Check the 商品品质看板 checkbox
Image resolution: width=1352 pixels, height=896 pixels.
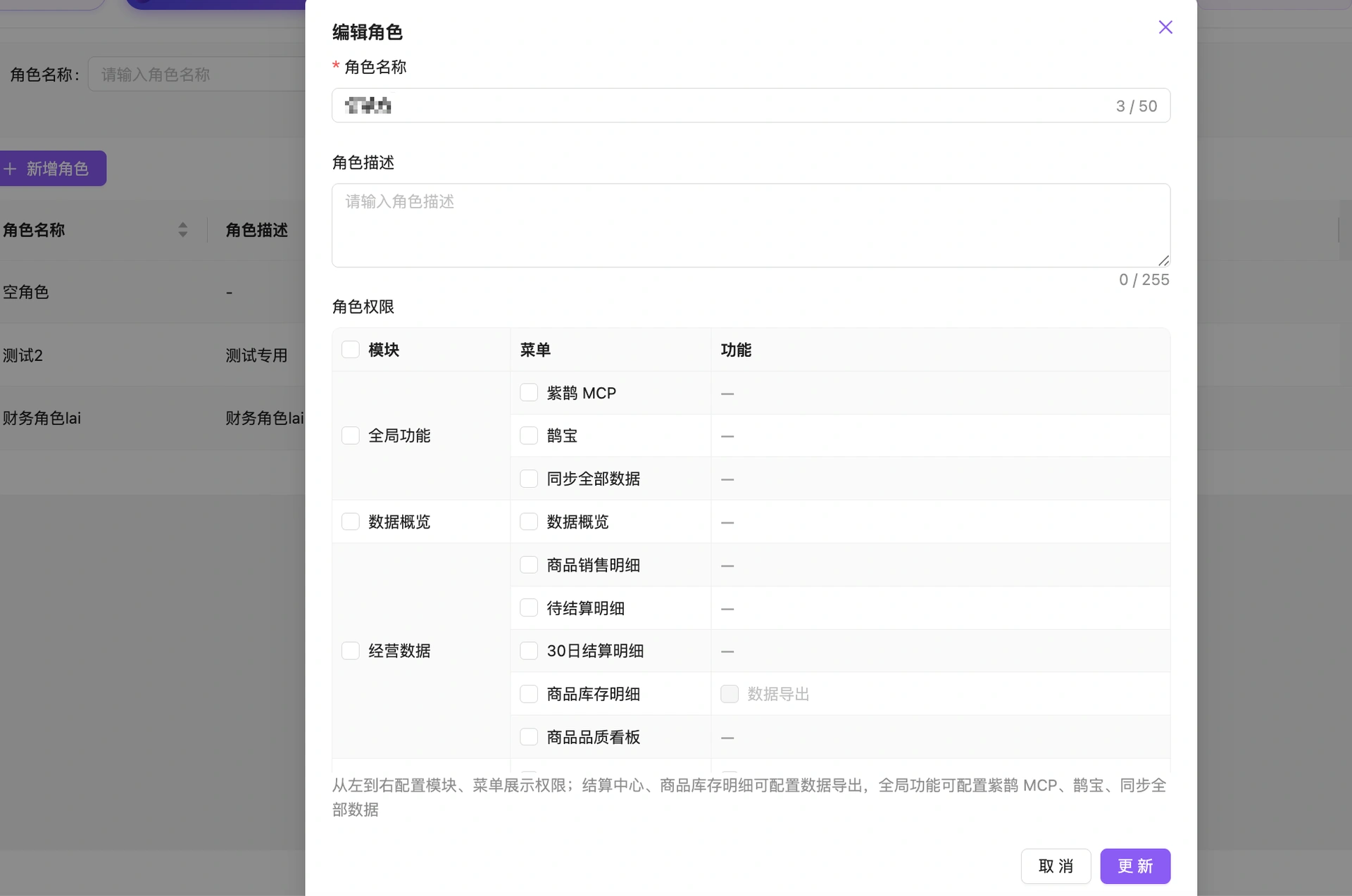click(x=529, y=737)
